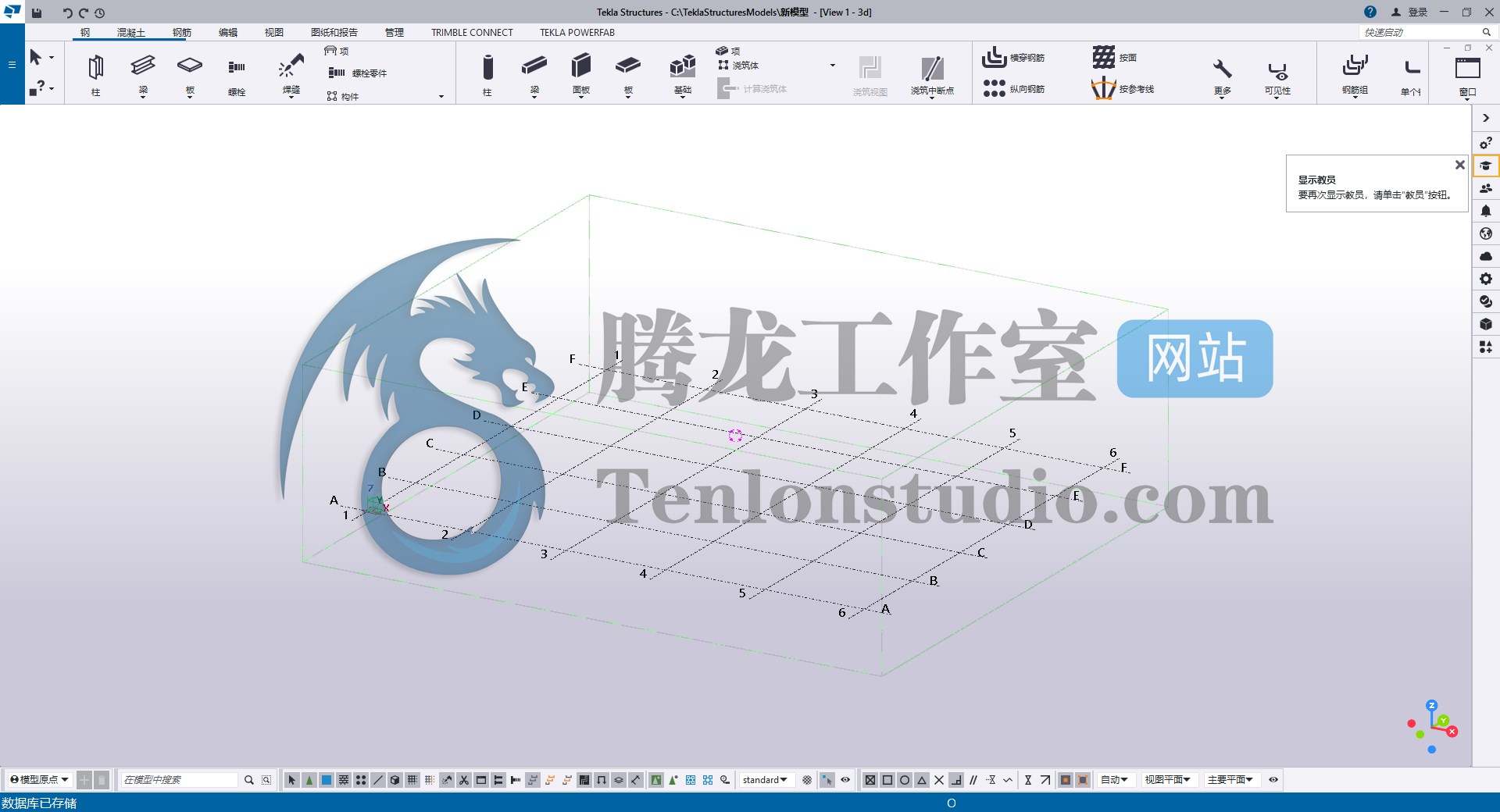The height and width of the screenshot is (812, 1500).
Task: Click the rebar by guideline (按参考线) icon
Action: click(1103, 88)
